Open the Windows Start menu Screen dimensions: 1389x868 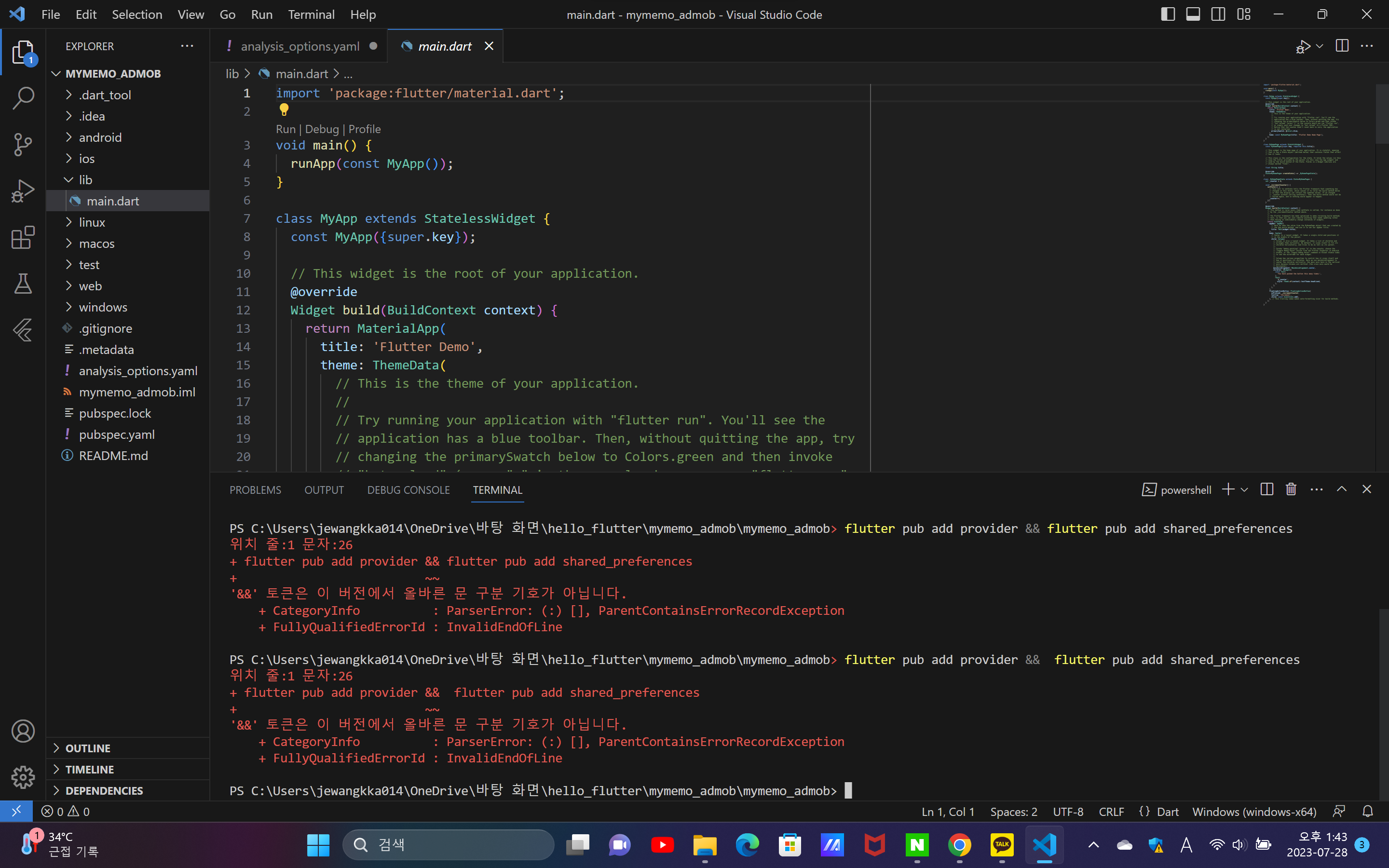[x=318, y=844]
